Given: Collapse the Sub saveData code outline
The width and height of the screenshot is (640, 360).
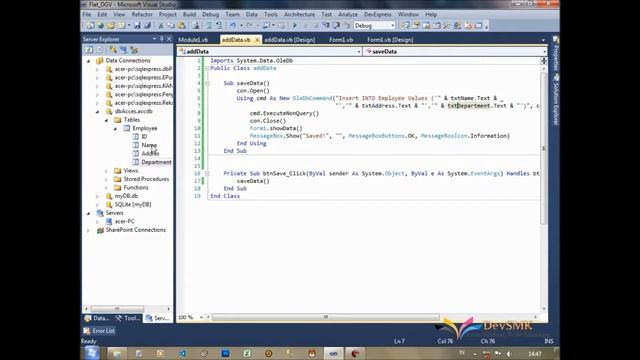Looking at the screenshot, I should point(207,83).
